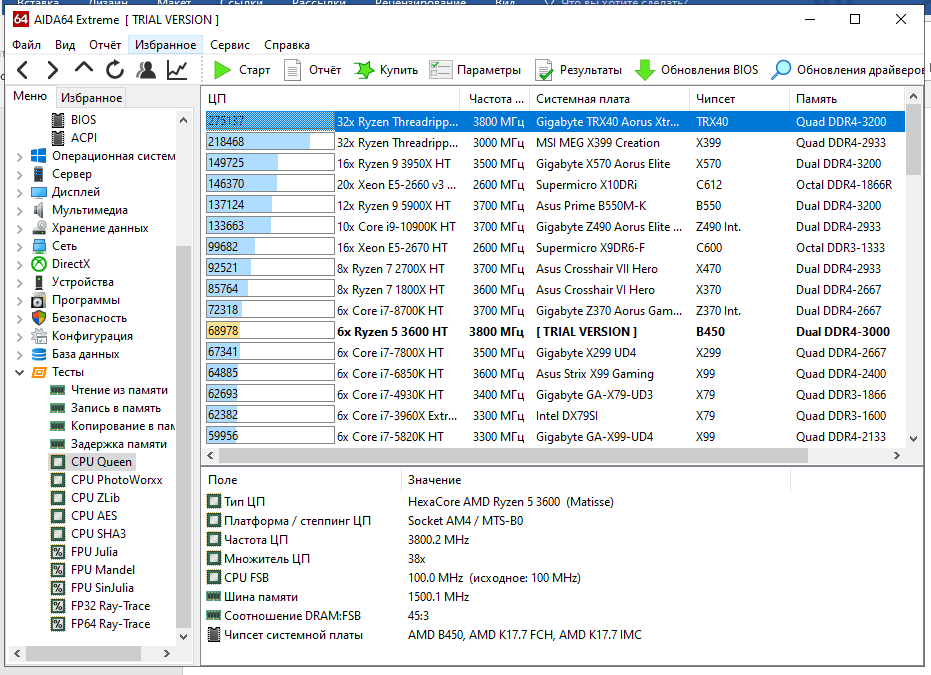Click the Refresh icon in toolbar
931x675 pixels.
pos(115,70)
